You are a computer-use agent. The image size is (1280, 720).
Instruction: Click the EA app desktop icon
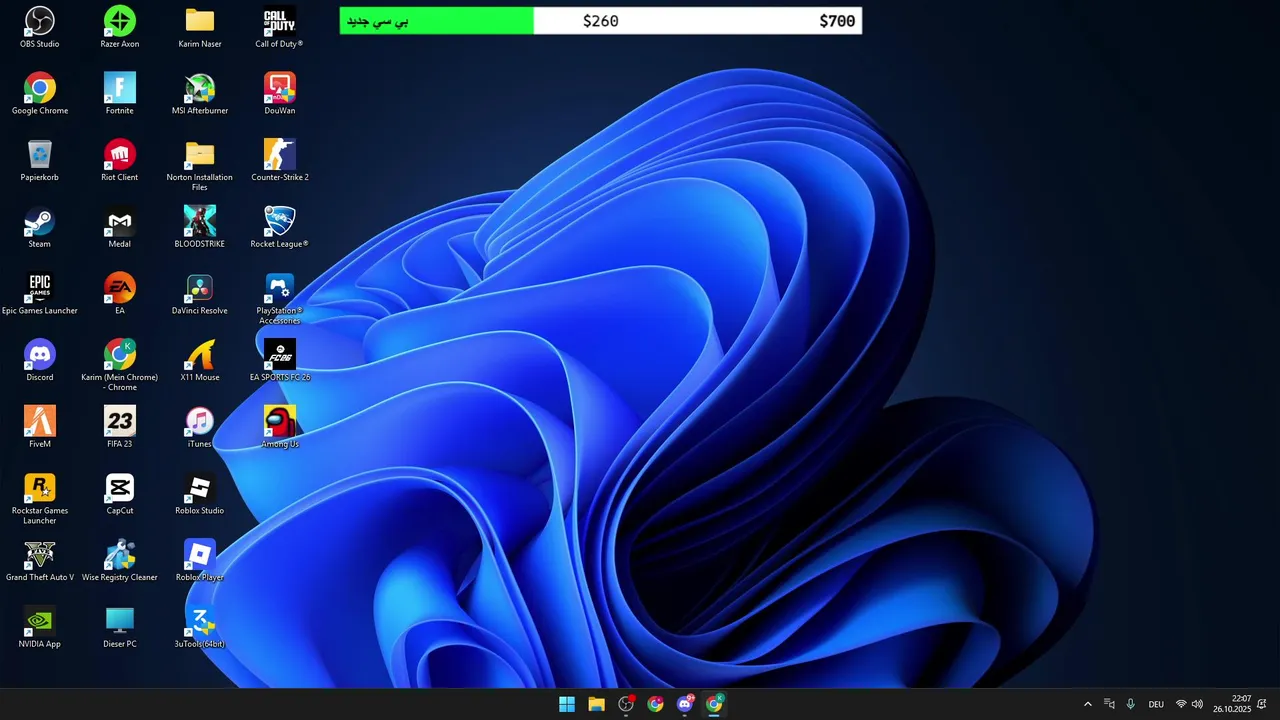tap(120, 294)
